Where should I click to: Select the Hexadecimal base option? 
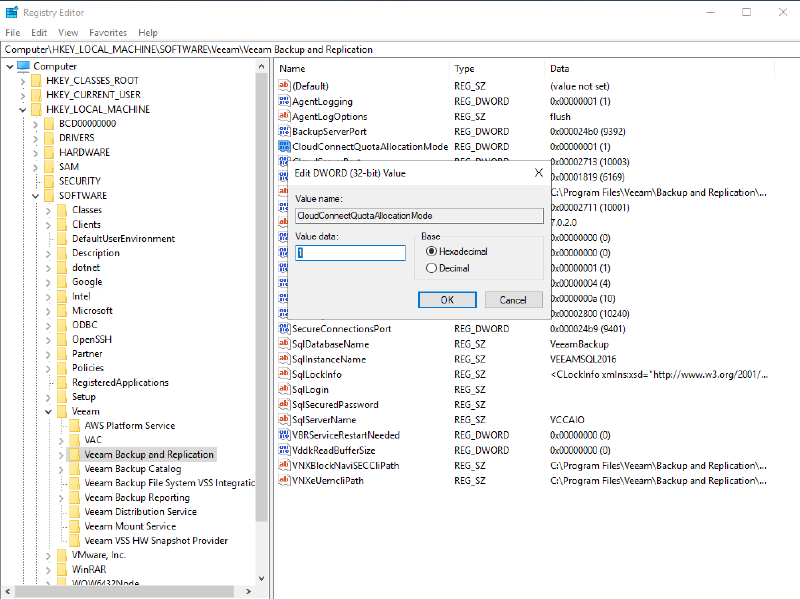click(432, 251)
